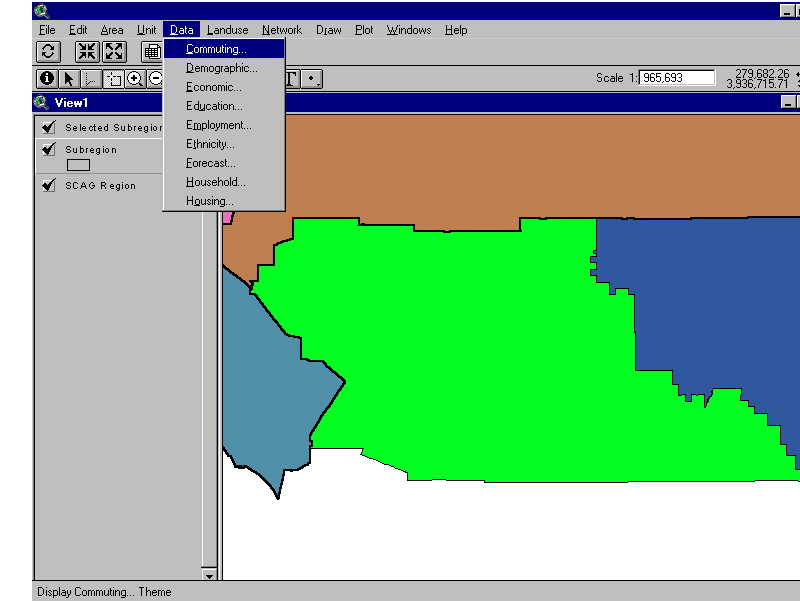
Task: Select the Identify (i) tool
Action: 46,79
